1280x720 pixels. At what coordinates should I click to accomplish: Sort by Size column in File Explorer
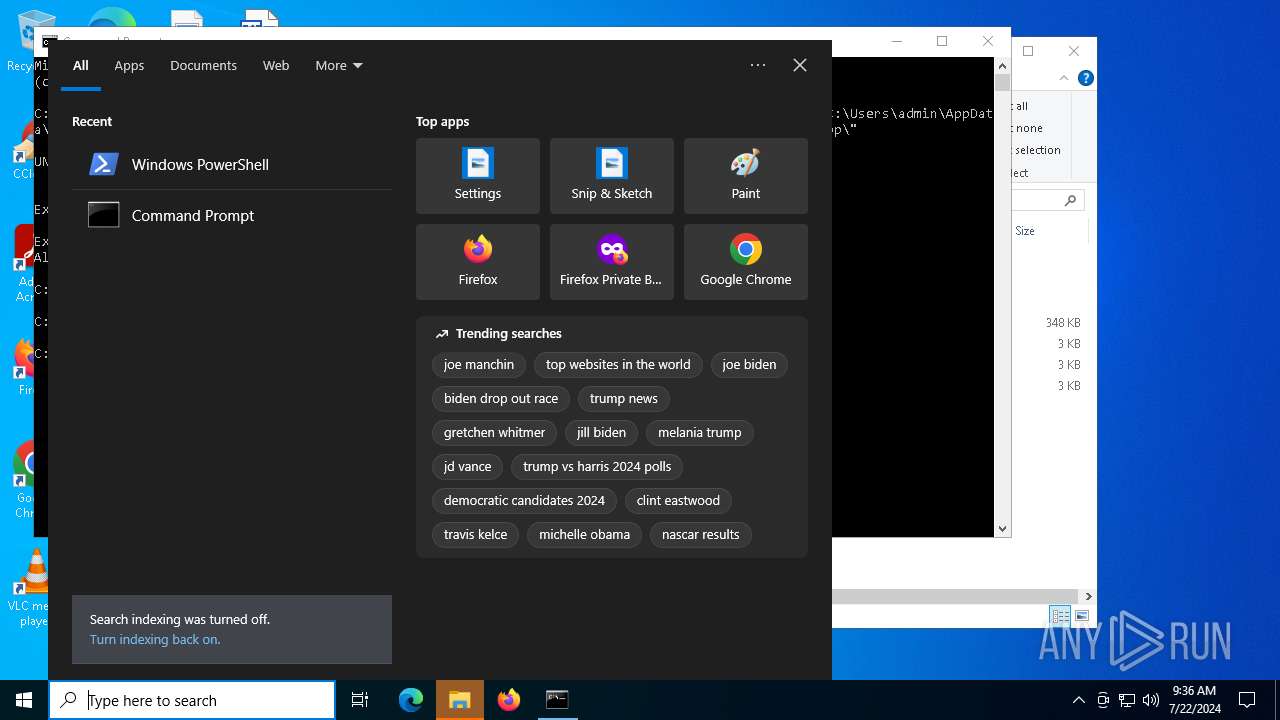[x=1025, y=230]
